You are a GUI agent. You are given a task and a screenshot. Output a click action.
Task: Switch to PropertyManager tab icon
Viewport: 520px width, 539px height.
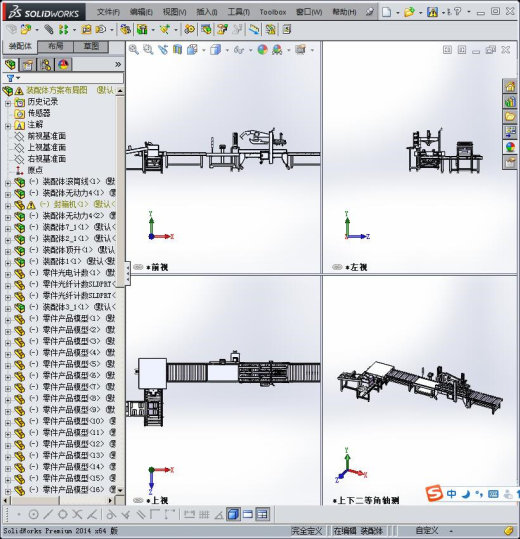[x=28, y=64]
